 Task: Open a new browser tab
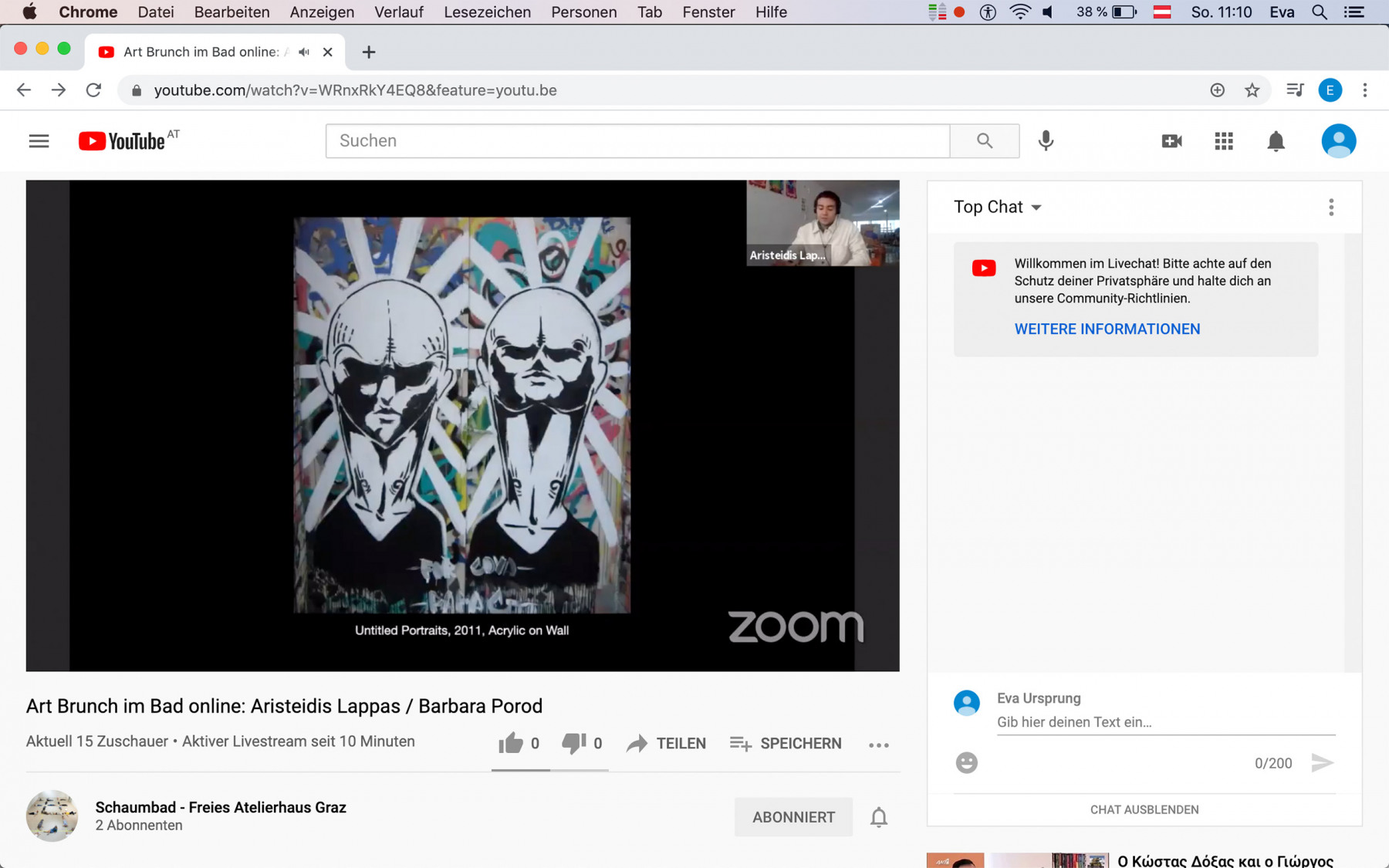click(x=369, y=52)
